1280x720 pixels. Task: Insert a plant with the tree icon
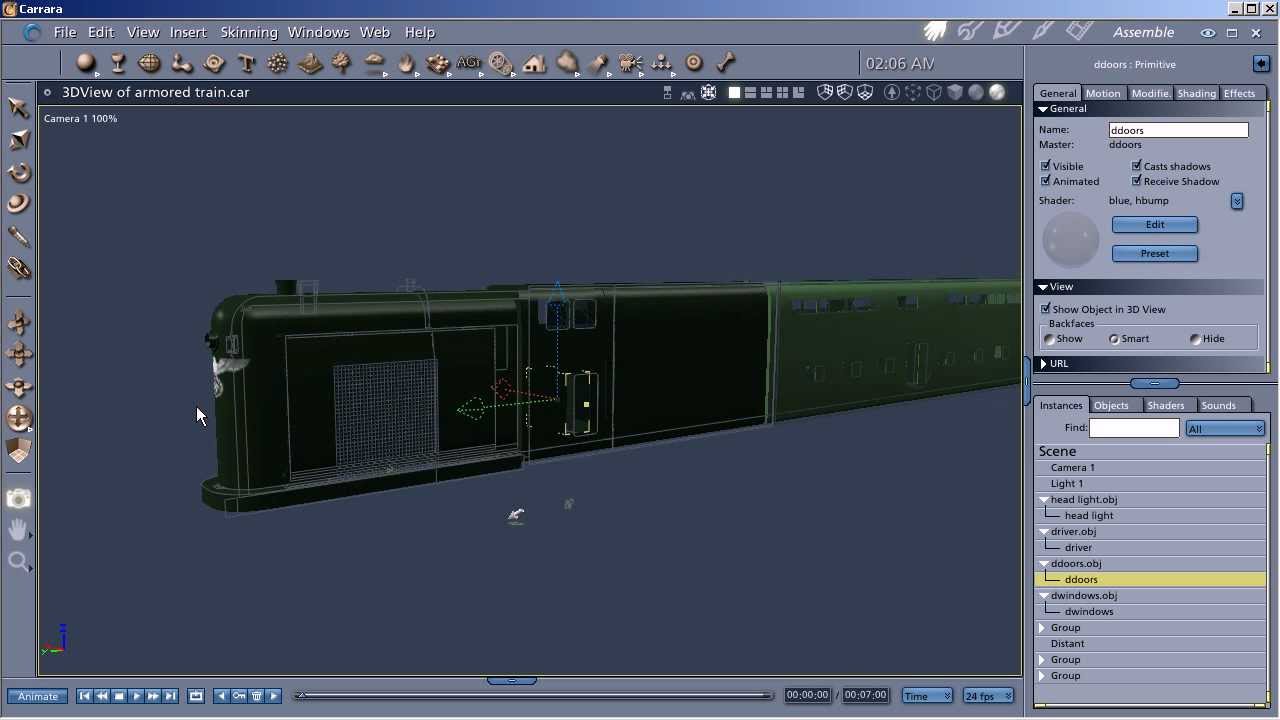tap(342, 63)
